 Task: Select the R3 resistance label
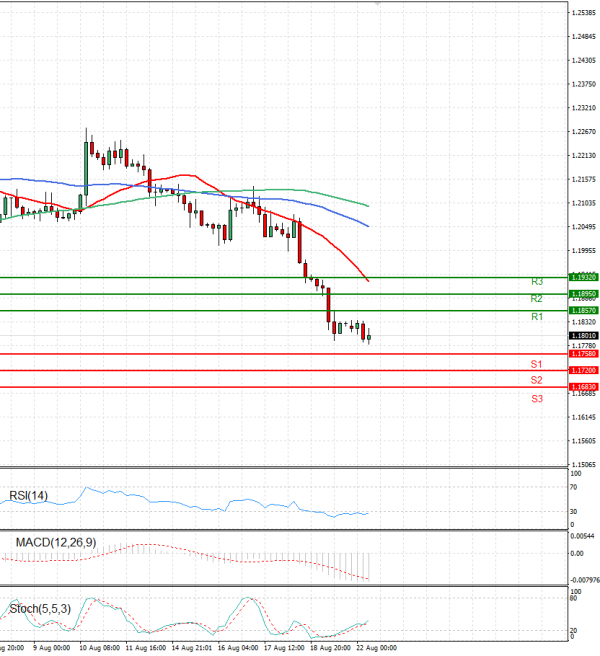(537, 282)
